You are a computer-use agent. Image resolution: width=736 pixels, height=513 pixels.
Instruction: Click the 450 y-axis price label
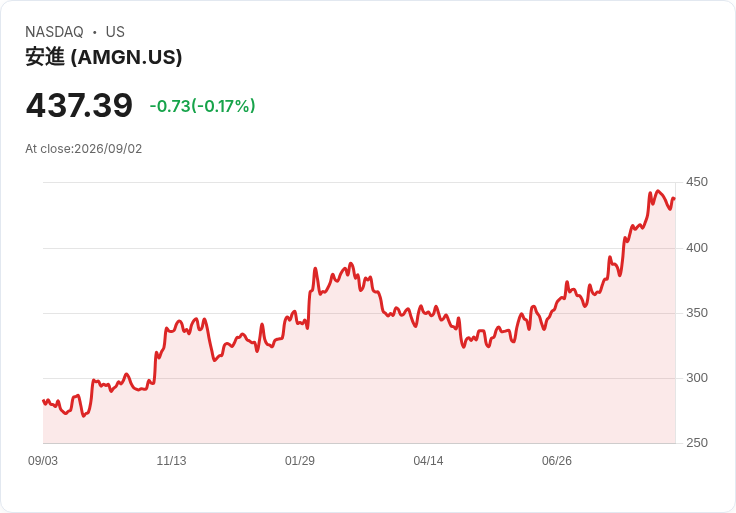[x=697, y=182]
